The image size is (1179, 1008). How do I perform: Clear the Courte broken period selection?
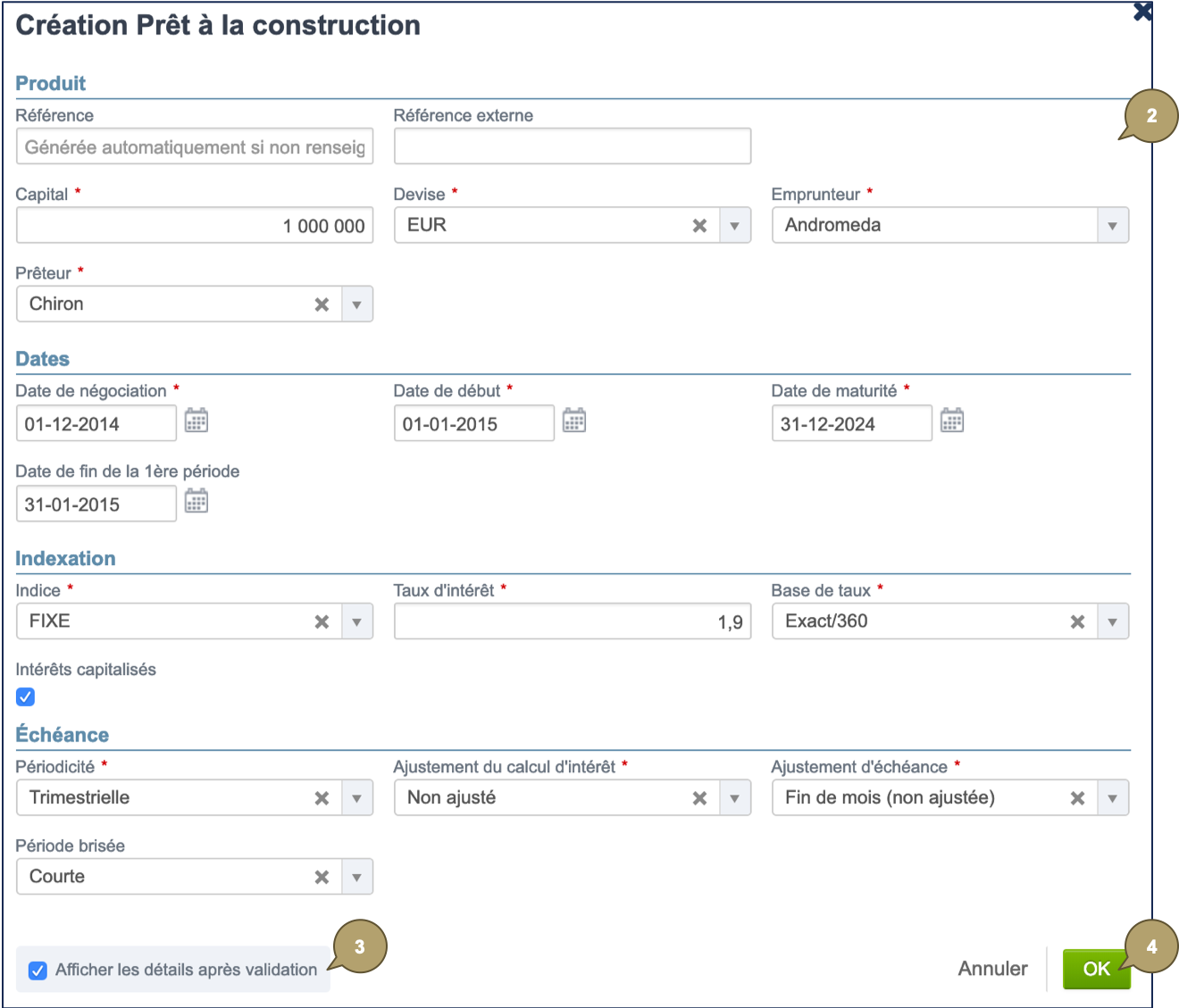[322, 876]
